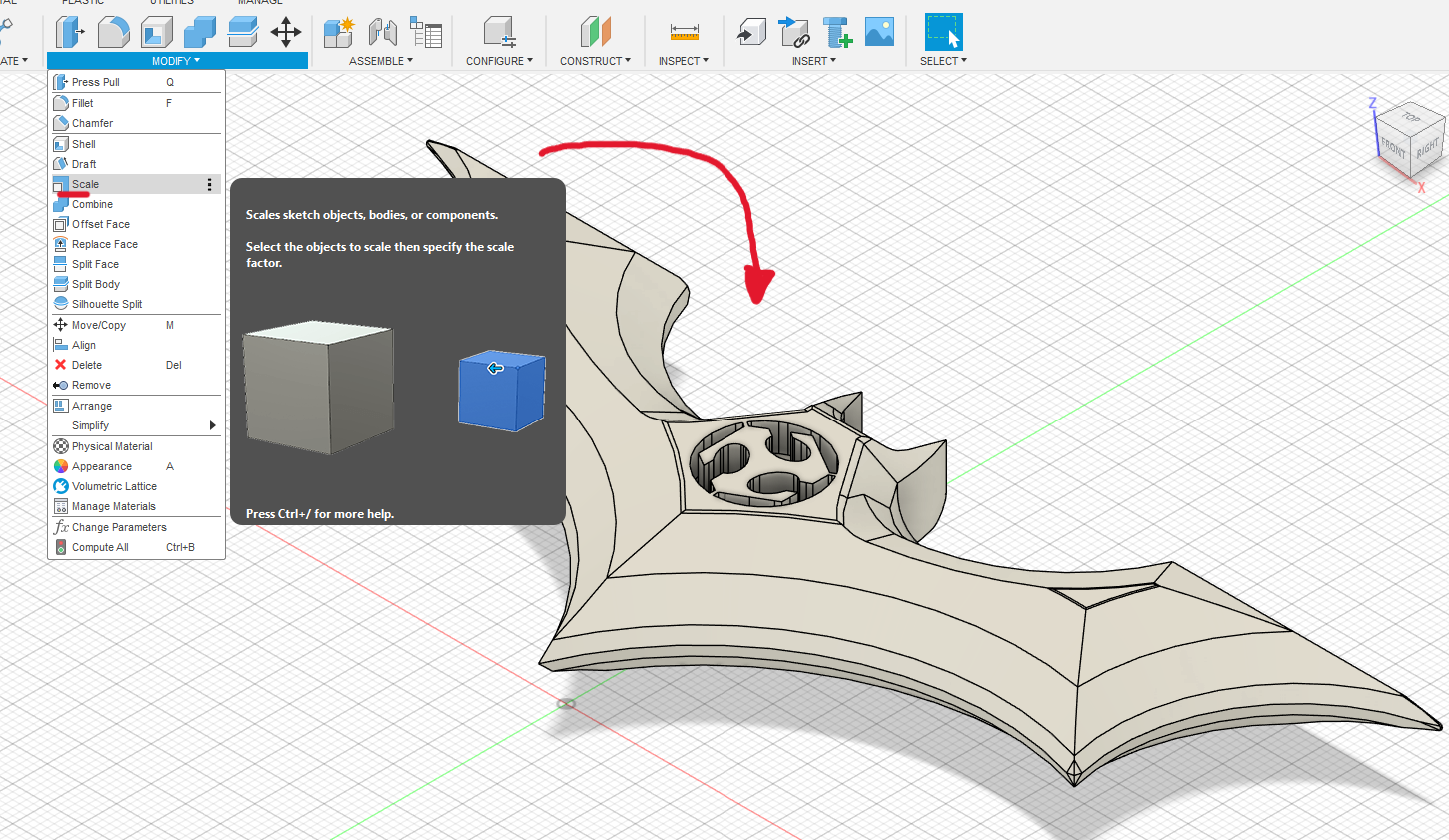The width and height of the screenshot is (1449, 840).
Task: Click the TOP face of the ViewCube
Action: (1410, 118)
